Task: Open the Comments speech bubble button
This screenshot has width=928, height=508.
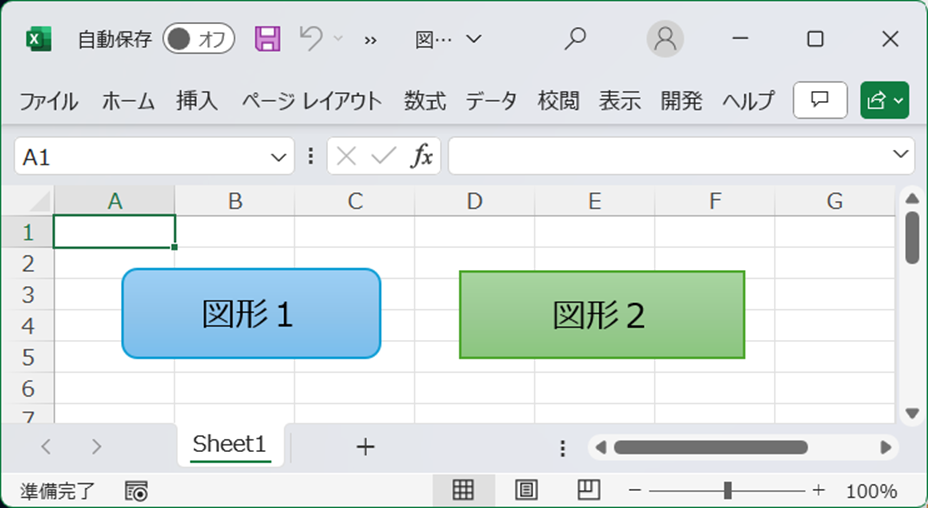Action: (x=820, y=100)
